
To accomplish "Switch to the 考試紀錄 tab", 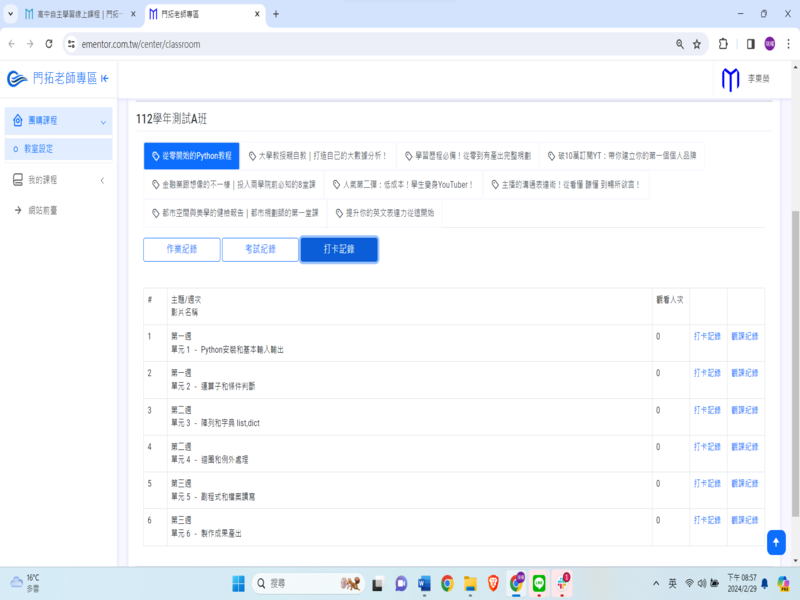I will tap(260, 250).
